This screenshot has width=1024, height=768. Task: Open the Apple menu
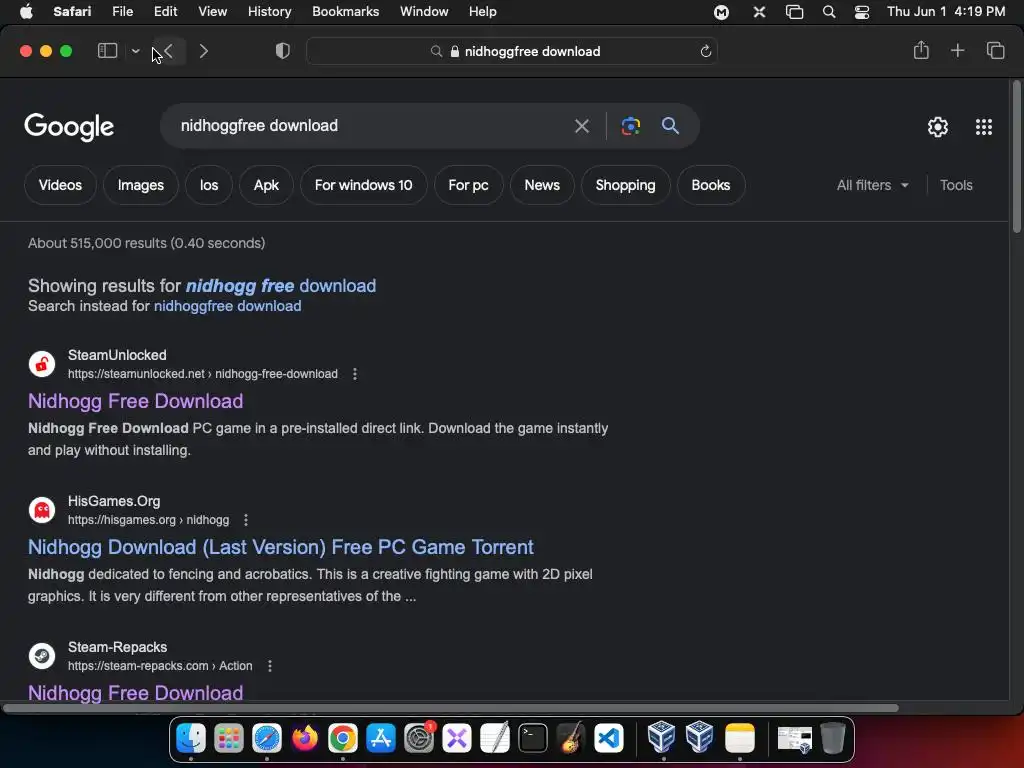[x=26, y=12]
